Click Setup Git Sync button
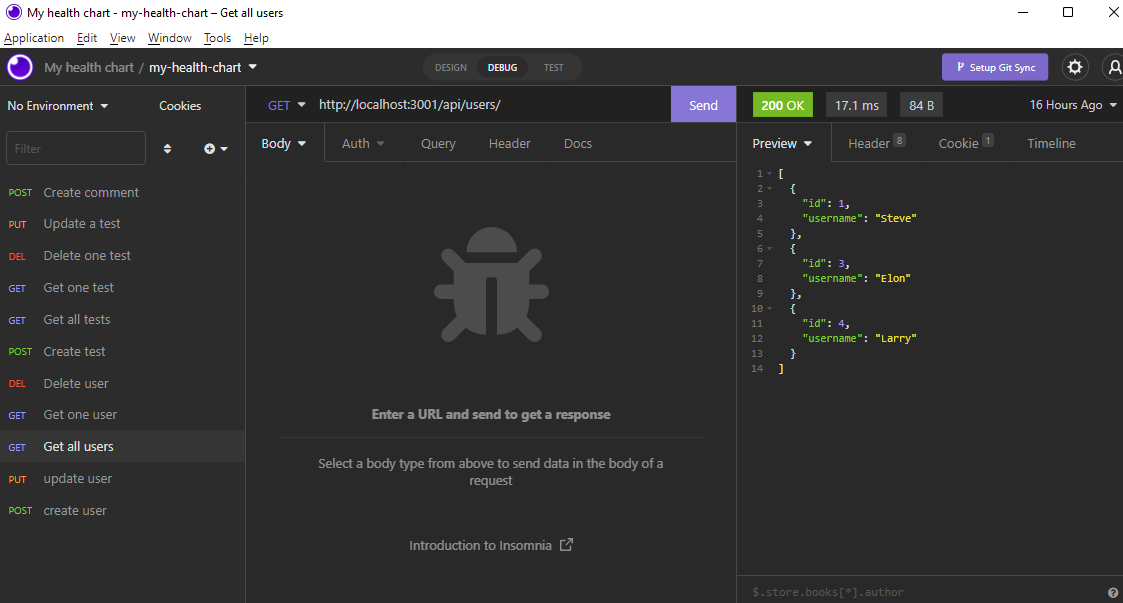The height and width of the screenshot is (603, 1123). click(995, 67)
